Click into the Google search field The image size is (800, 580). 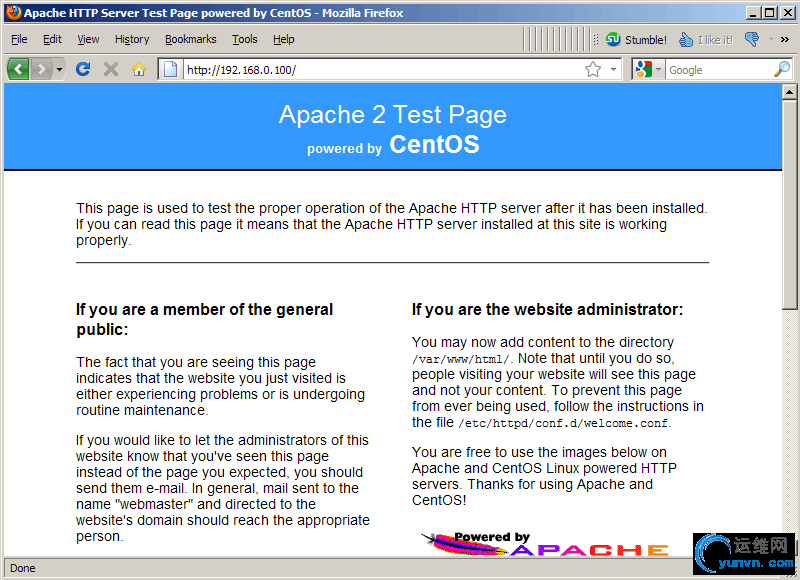click(x=719, y=69)
